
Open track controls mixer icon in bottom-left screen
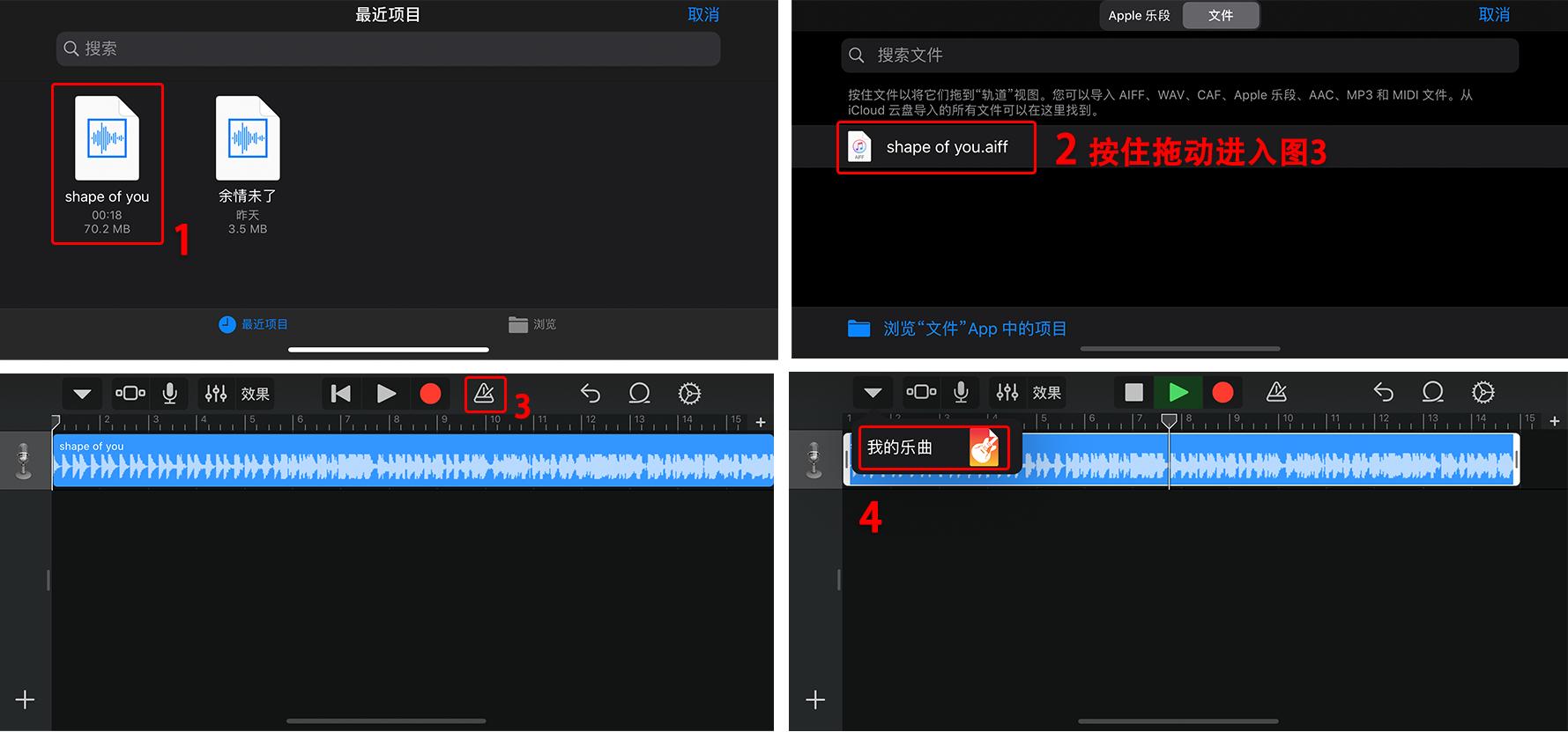[216, 394]
